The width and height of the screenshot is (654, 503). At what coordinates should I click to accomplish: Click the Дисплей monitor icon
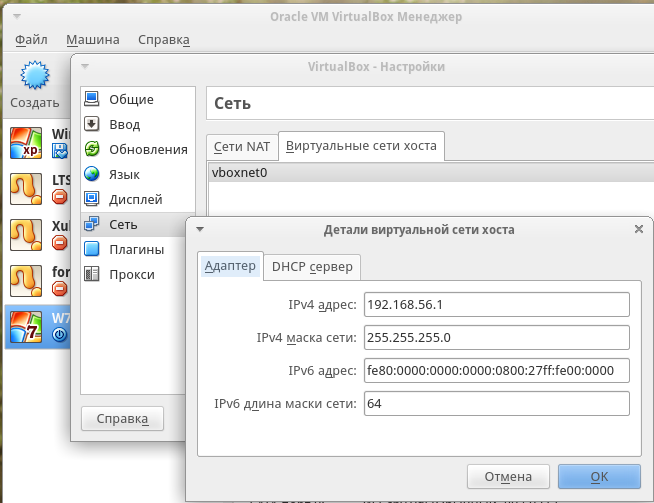coord(92,199)
